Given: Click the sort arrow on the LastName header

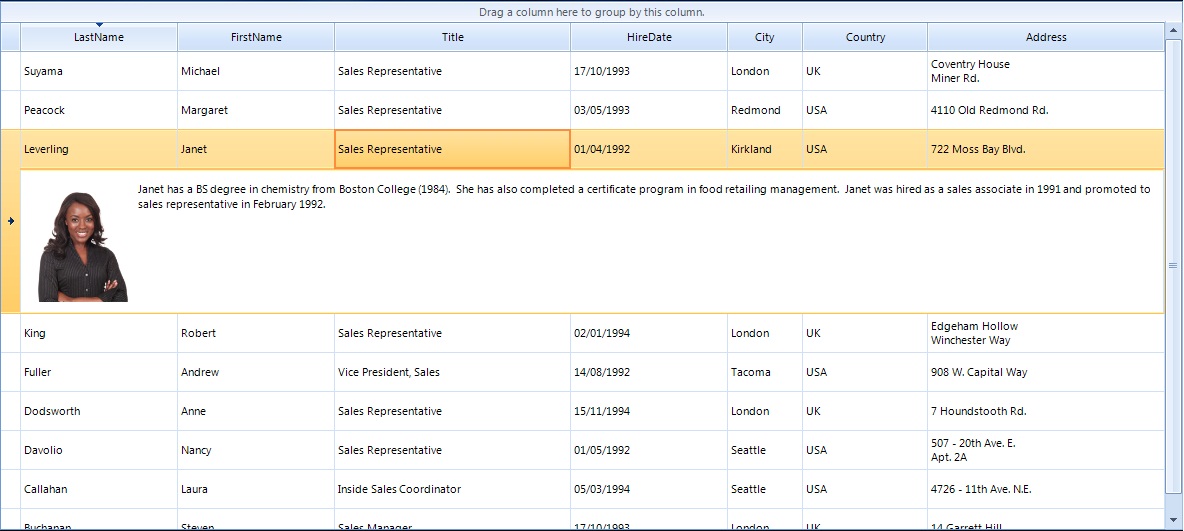Looking at the screenshot, I should 99,25.
